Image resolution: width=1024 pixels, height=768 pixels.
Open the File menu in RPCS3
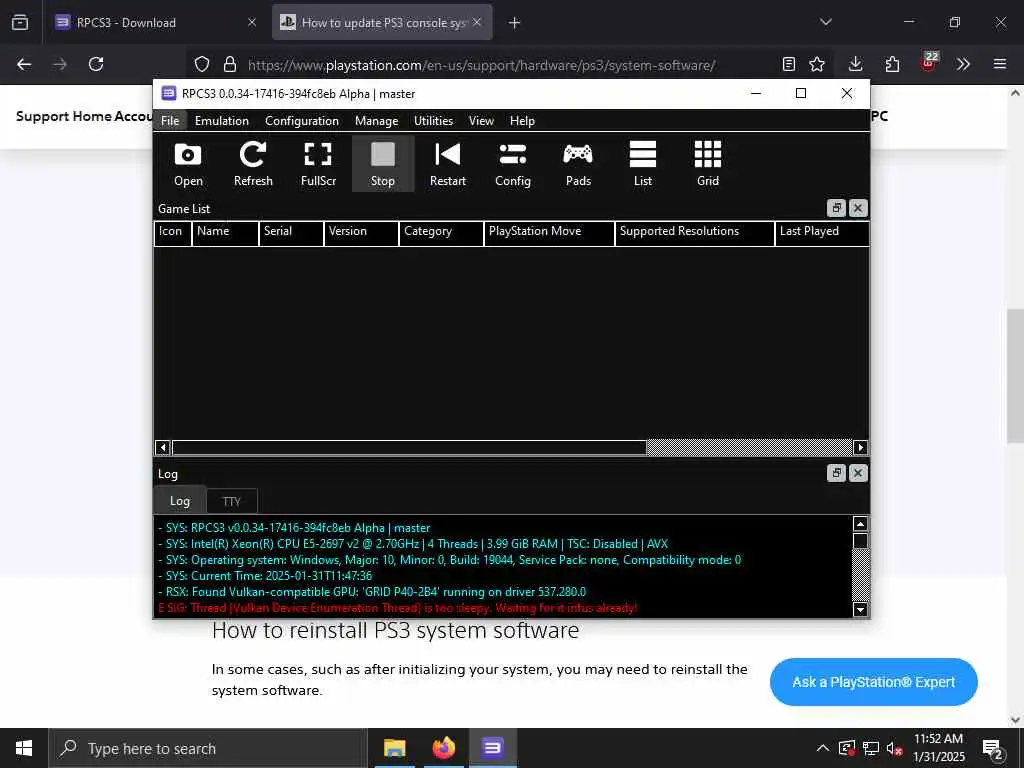(x=170, y=121)
